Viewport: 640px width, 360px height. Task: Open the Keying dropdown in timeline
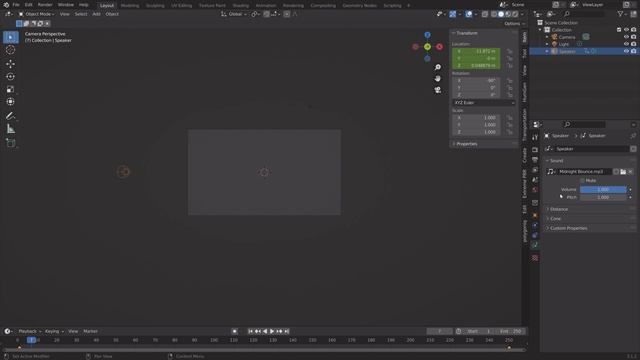54,331
